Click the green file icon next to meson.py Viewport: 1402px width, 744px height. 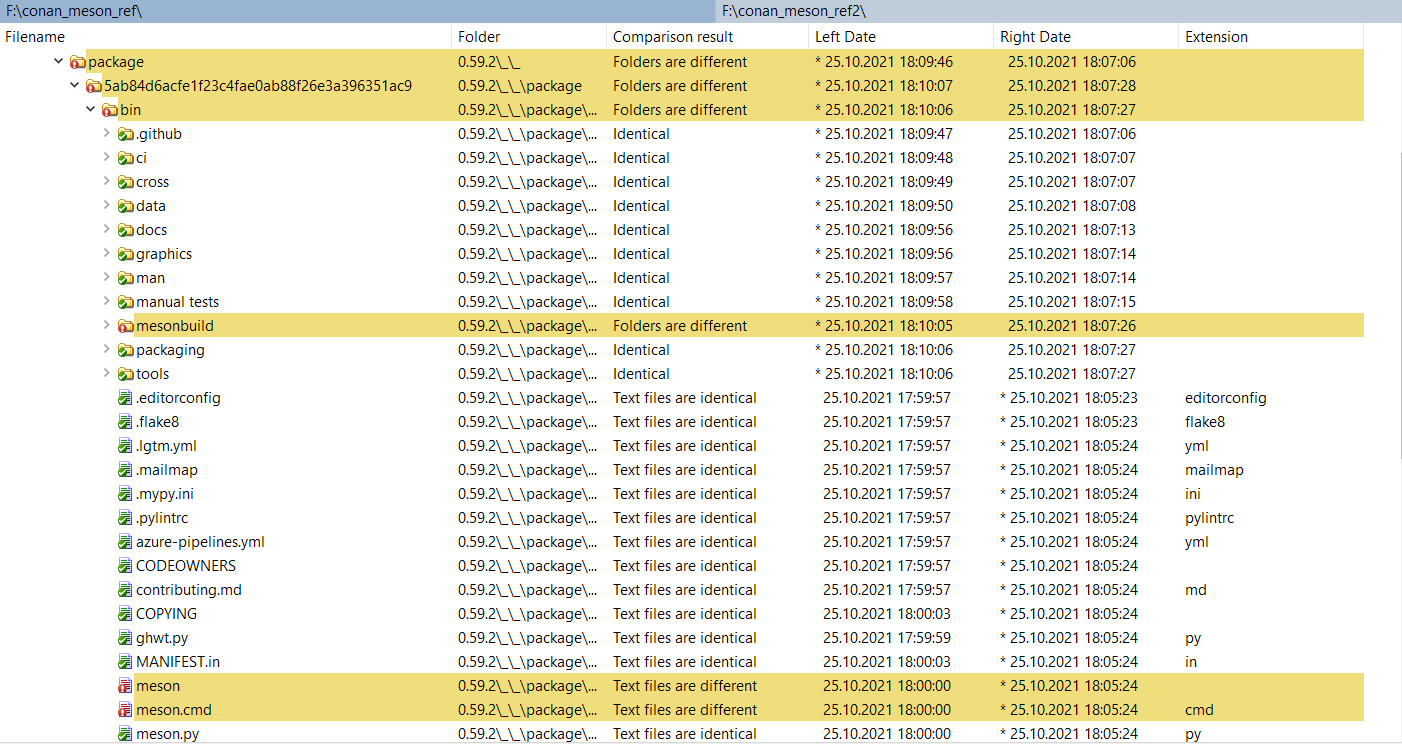(x=125, y=733)
